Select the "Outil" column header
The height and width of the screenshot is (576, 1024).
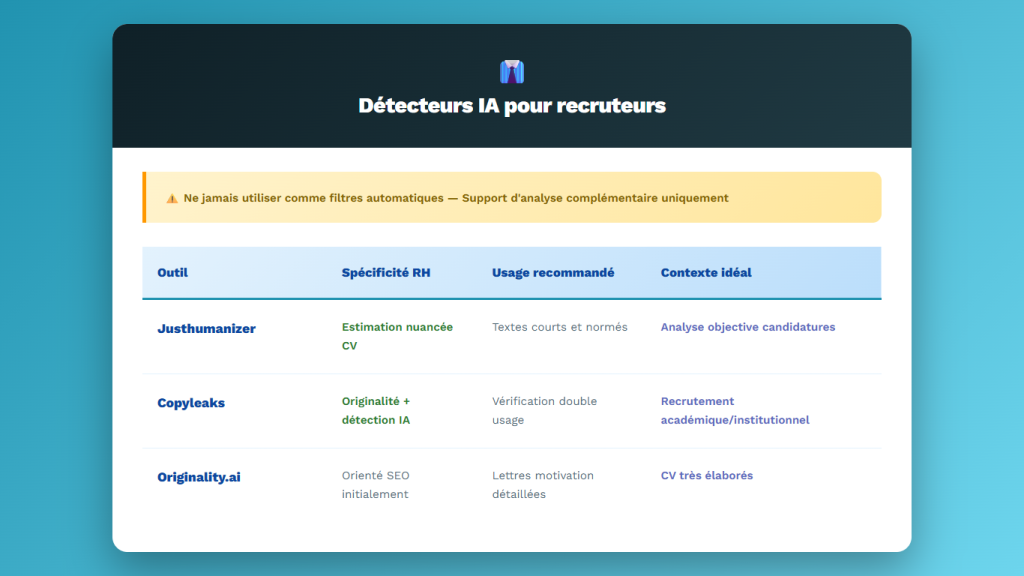(x=172, y=272)
